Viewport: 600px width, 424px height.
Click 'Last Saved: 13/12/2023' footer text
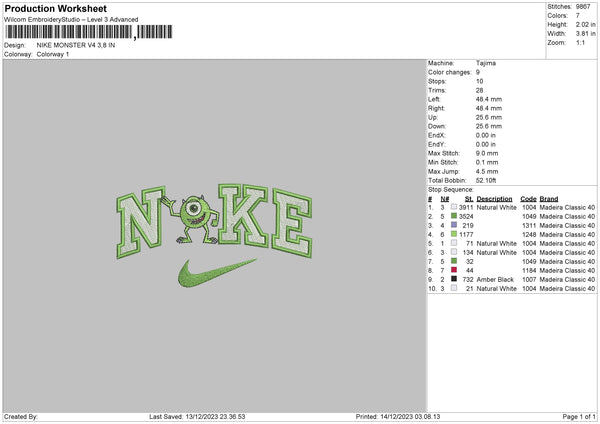tap(197, 417)
